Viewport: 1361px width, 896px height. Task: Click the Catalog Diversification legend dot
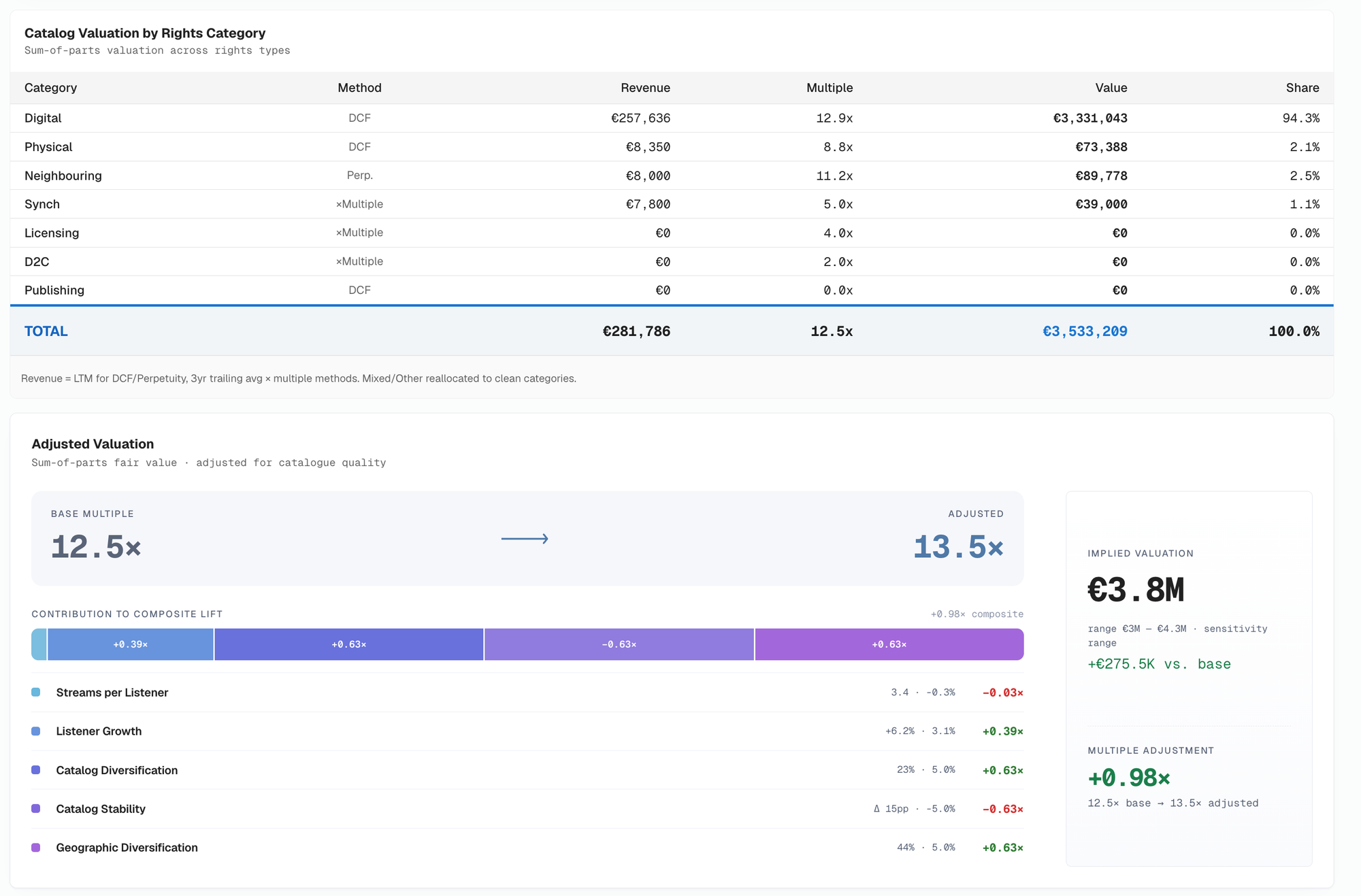click(36, 769)
